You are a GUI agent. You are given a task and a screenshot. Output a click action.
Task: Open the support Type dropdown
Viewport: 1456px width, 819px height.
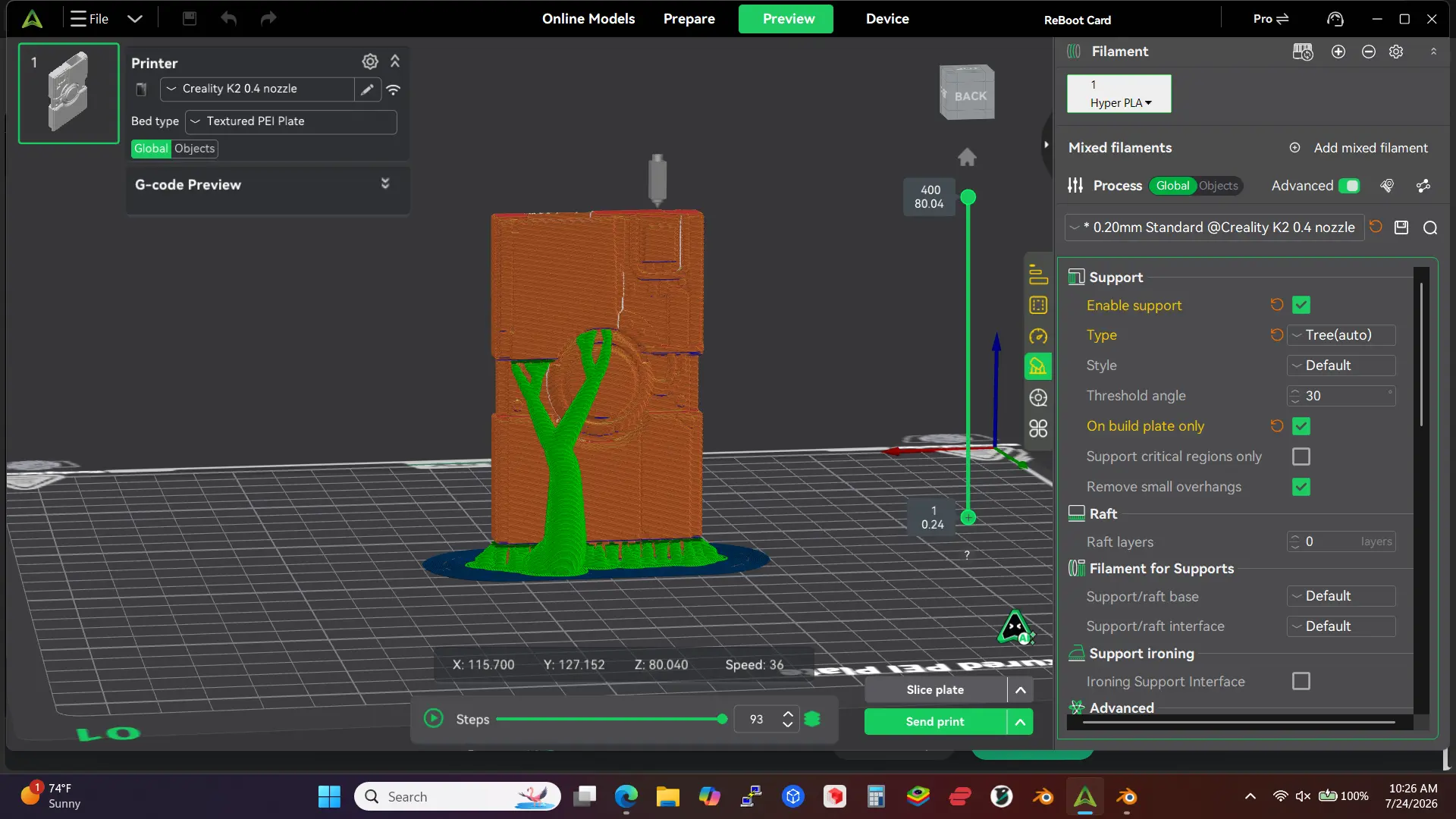pos(1341,335)
